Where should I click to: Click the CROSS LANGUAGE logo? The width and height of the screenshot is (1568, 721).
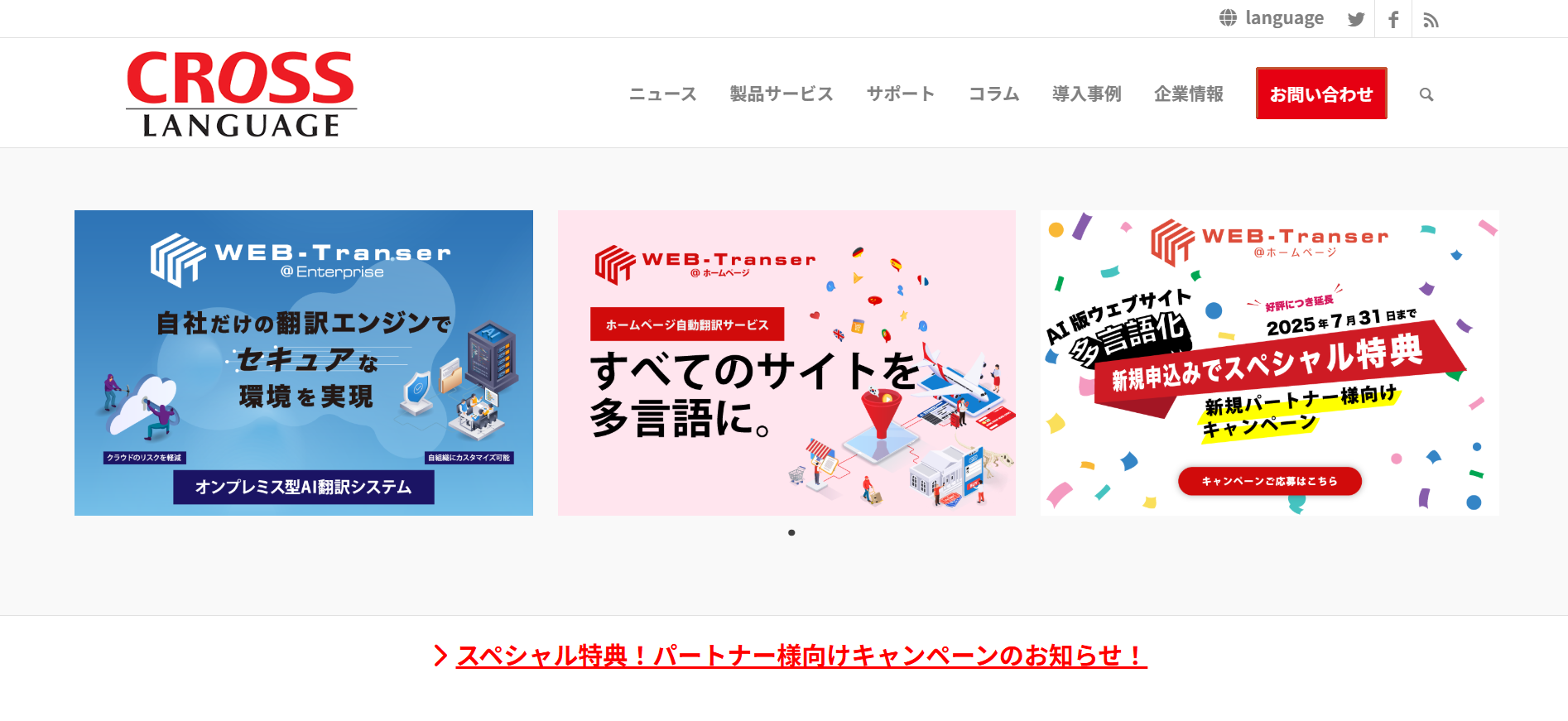point(241,94)
